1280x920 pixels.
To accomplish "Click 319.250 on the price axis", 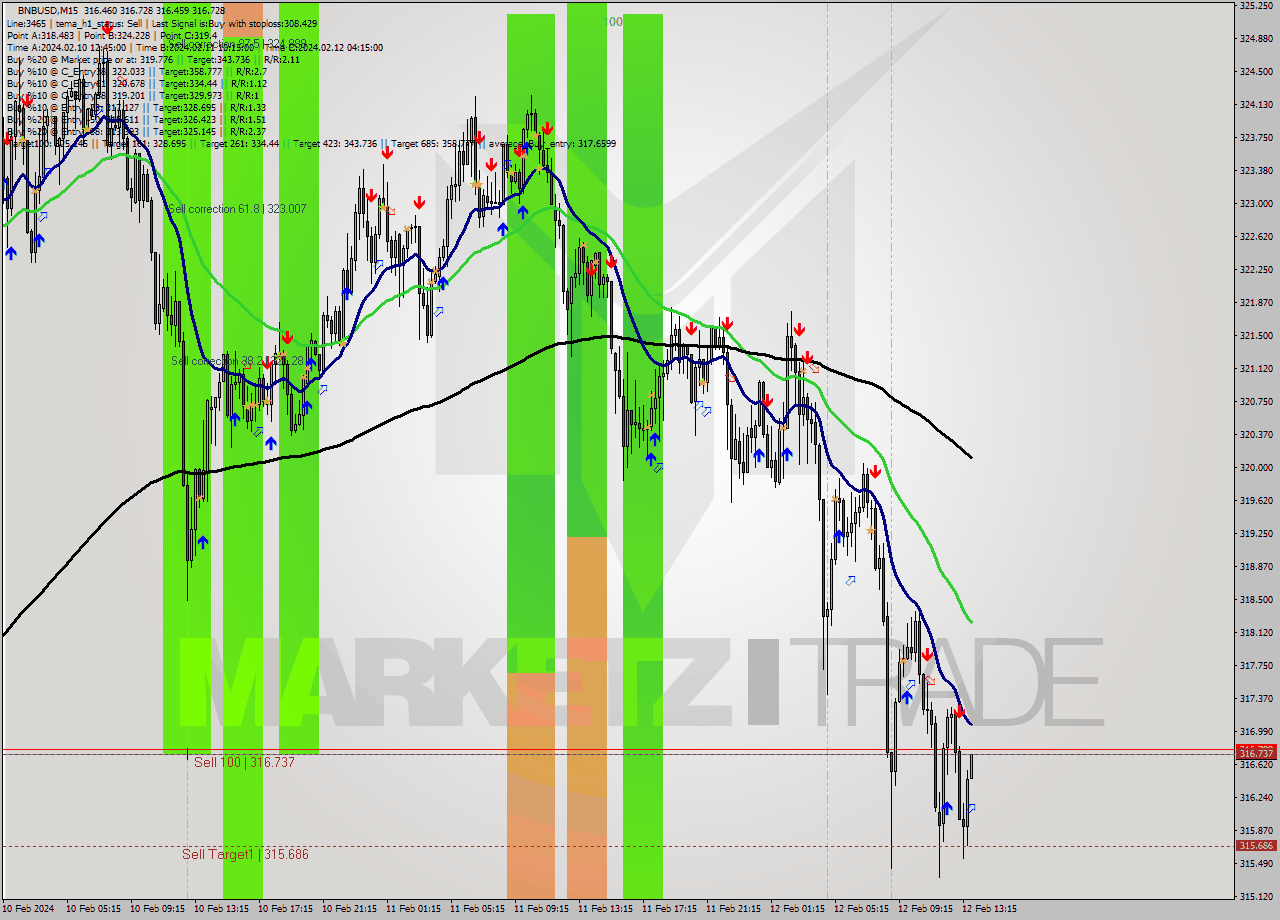I will tap(1256, 534).
